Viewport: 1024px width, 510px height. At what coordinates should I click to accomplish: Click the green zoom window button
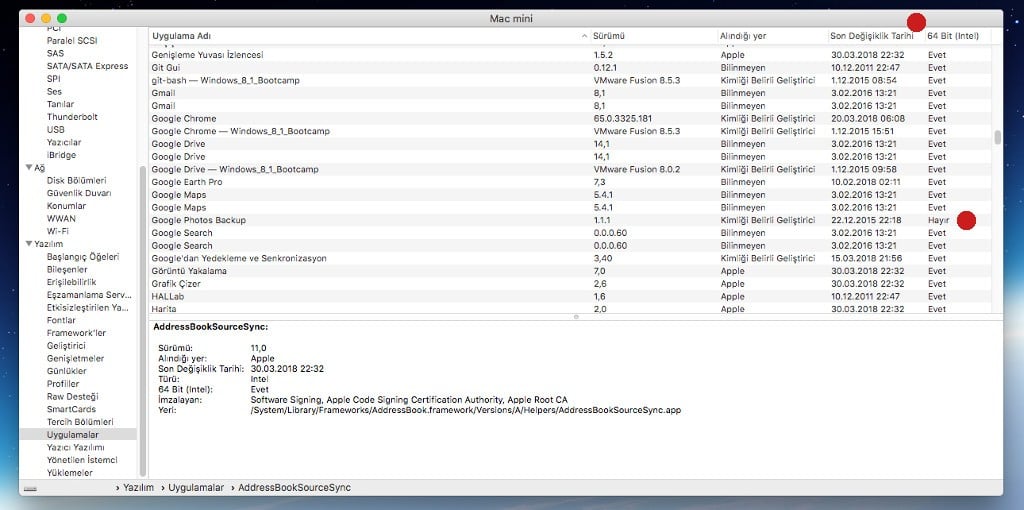[62, 18]
